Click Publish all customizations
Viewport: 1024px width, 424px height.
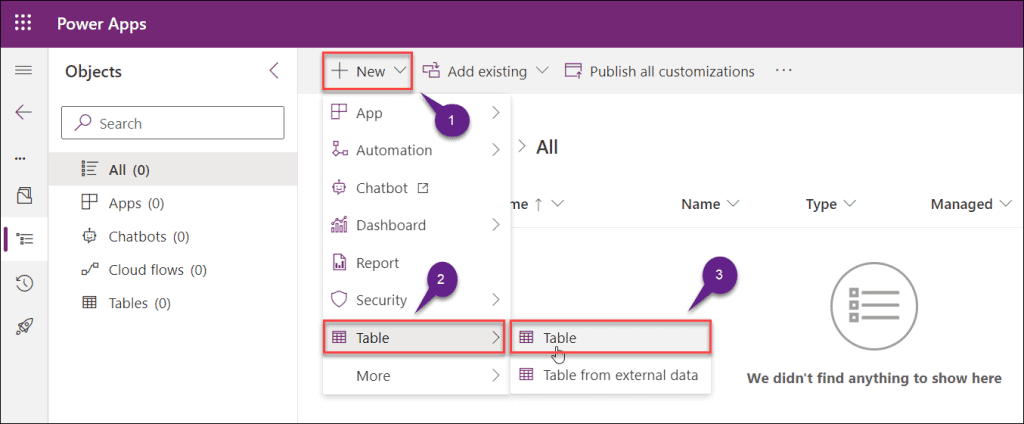click(659, 71)
